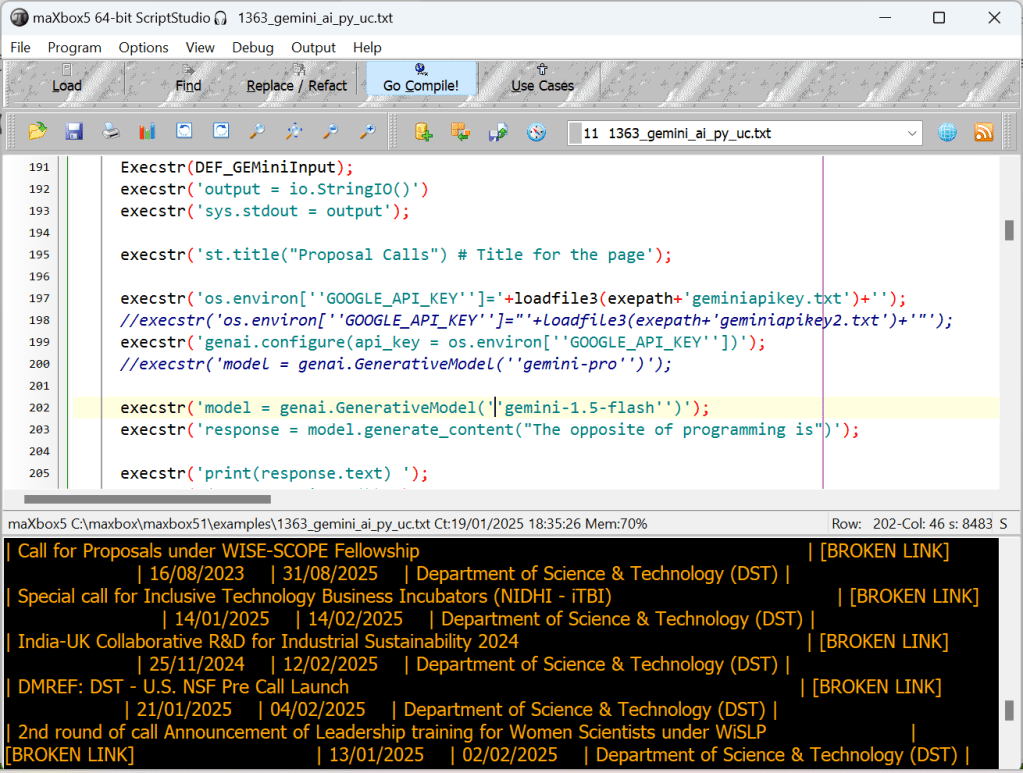Screen dimensions: 1023x773
Task: Click the bar chart icon in toolbar
Action: pos(147,132)
